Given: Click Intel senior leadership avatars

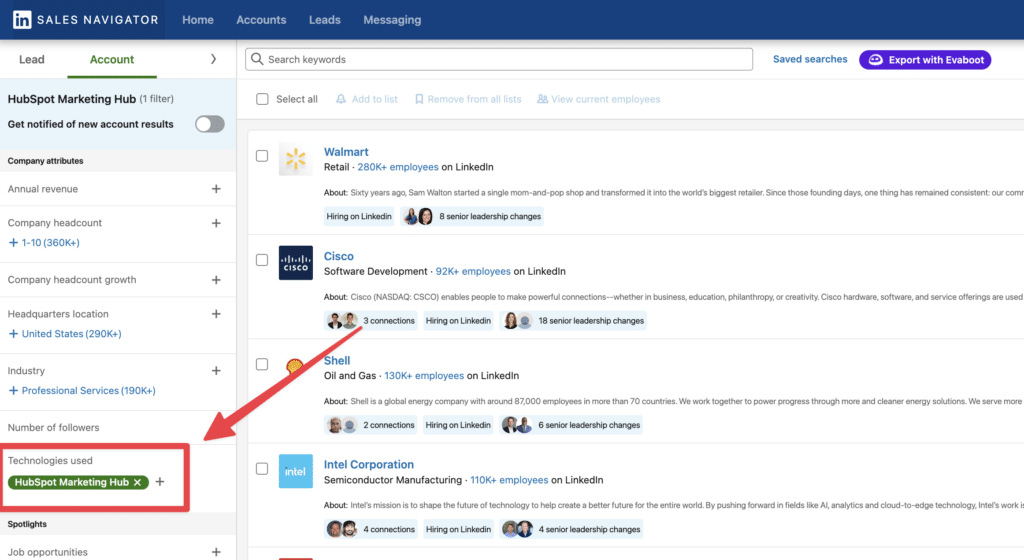Looking at the screenshot, I should point(517,529).
